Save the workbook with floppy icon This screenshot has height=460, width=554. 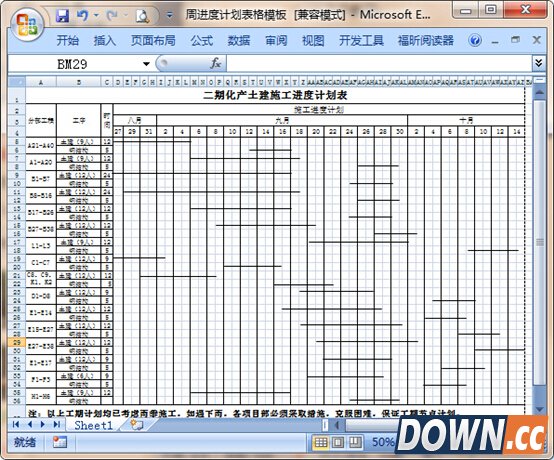coord(62,16)
